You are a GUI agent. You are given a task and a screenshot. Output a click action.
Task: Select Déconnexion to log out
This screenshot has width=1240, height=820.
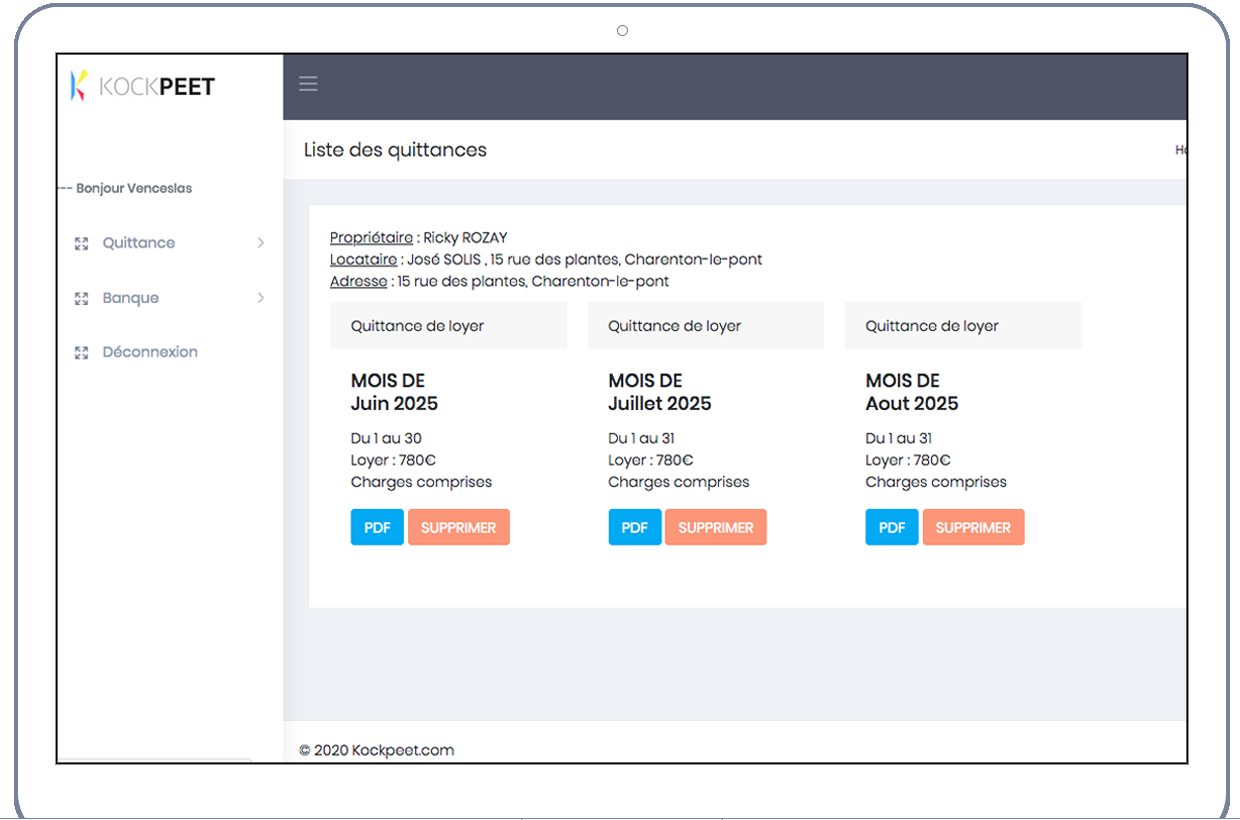click(150, 352)
